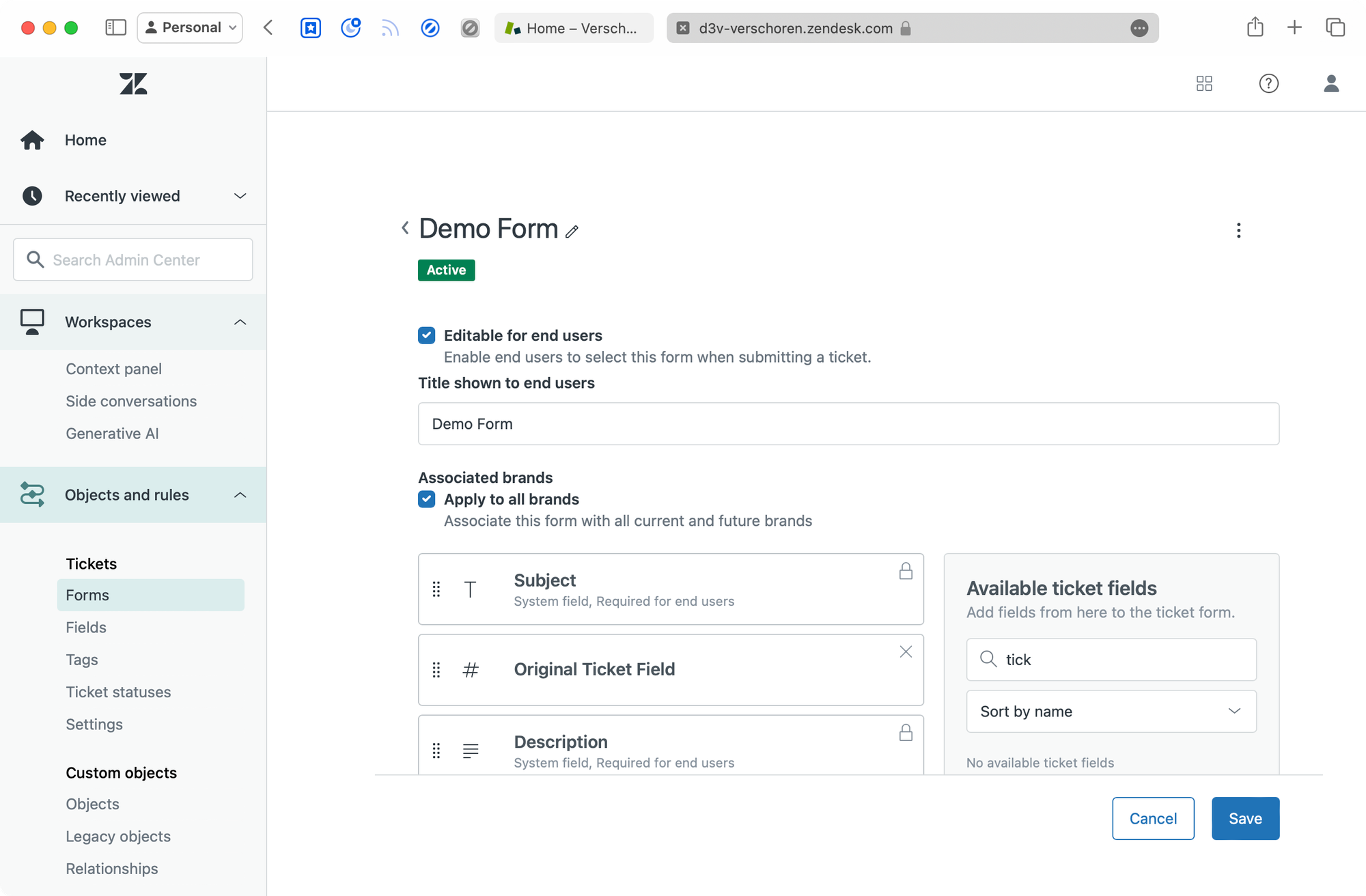This screenshot has height=896, width=1366.
Task: Click the help question mark icon
Action: 1268,83
